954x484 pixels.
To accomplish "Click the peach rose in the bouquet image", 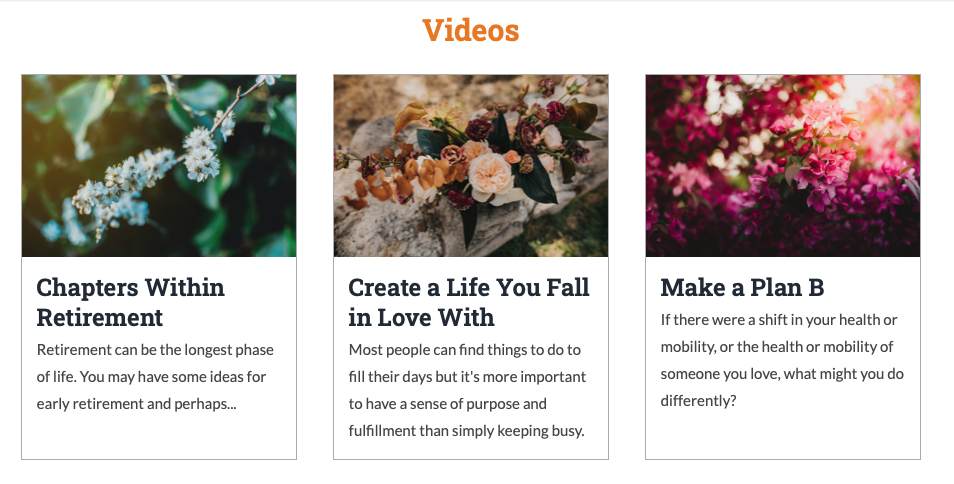I will (491, 175).
